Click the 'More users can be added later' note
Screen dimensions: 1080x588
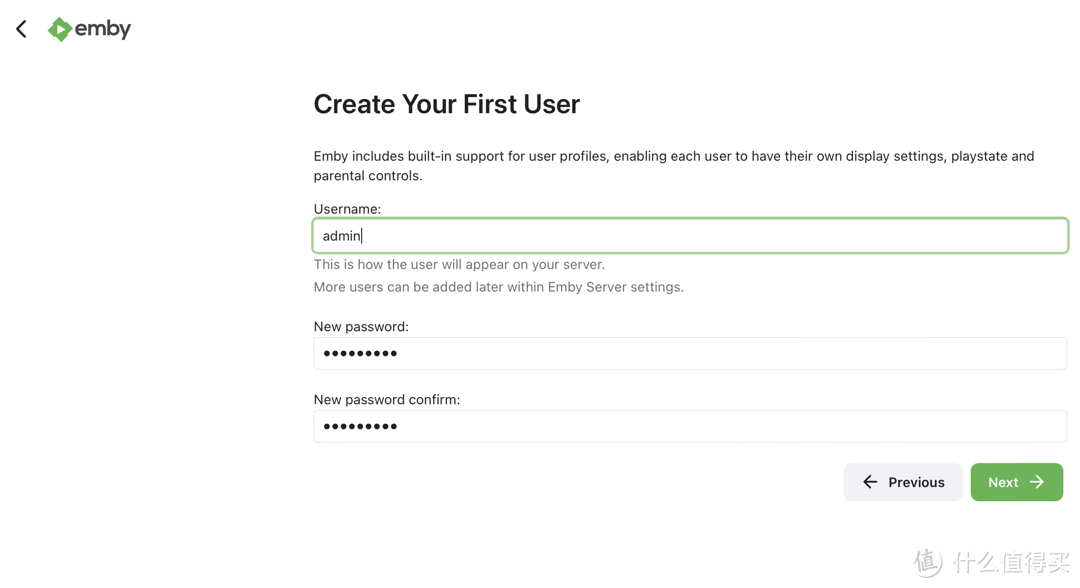[498, 287]
